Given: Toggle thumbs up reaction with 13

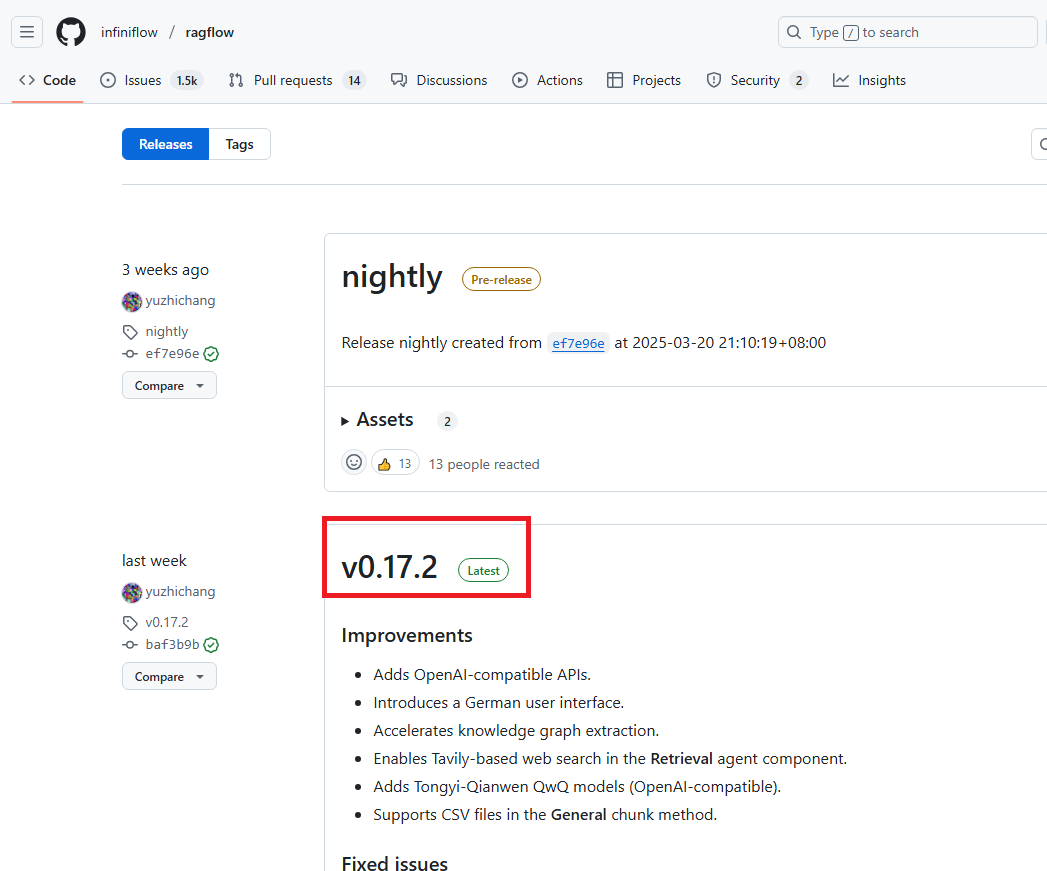Looking at the screenshot, I should [x=395, y=464].
